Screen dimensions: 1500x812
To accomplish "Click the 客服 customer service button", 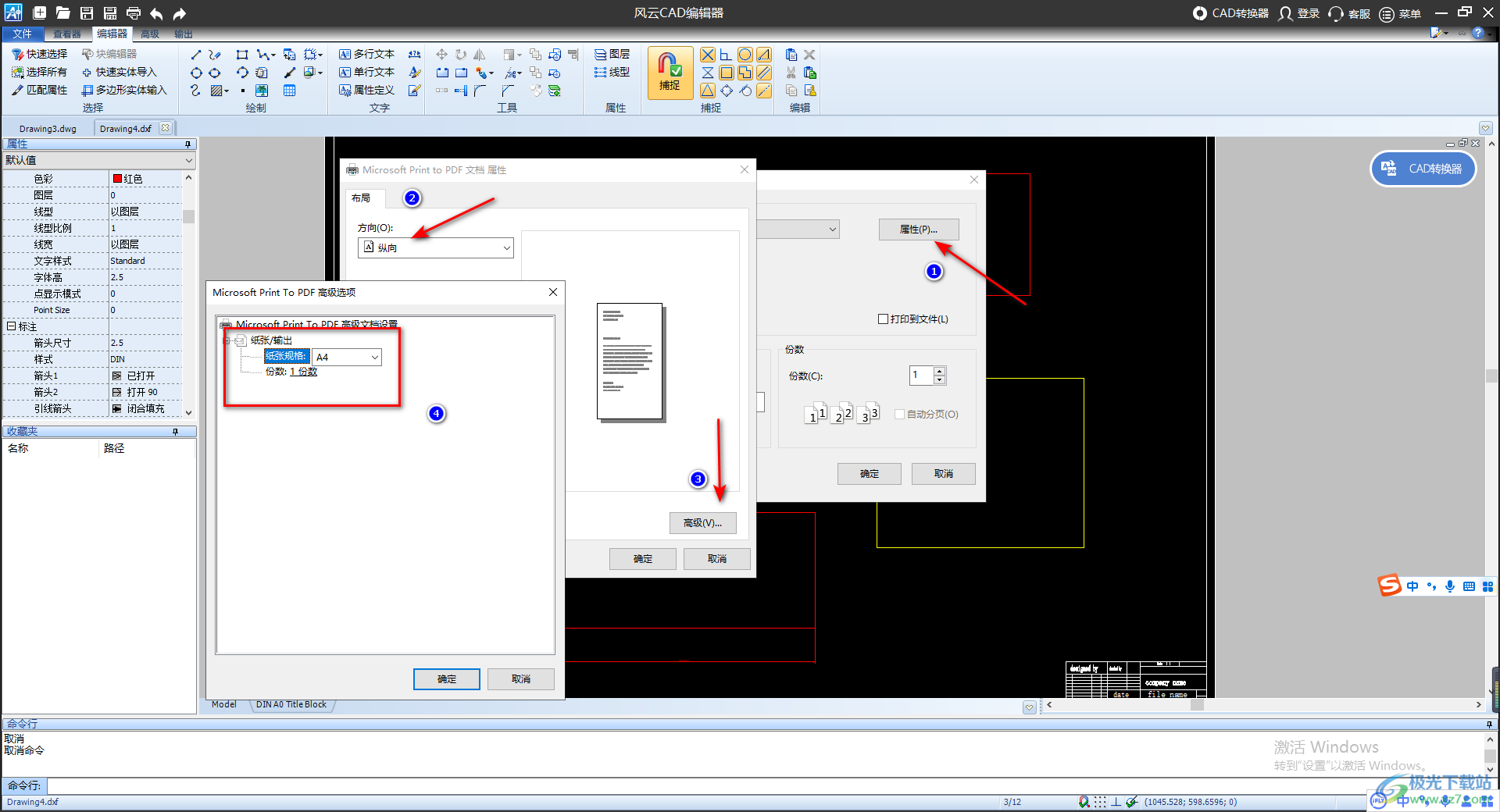I will click(x=1349, y=13).
